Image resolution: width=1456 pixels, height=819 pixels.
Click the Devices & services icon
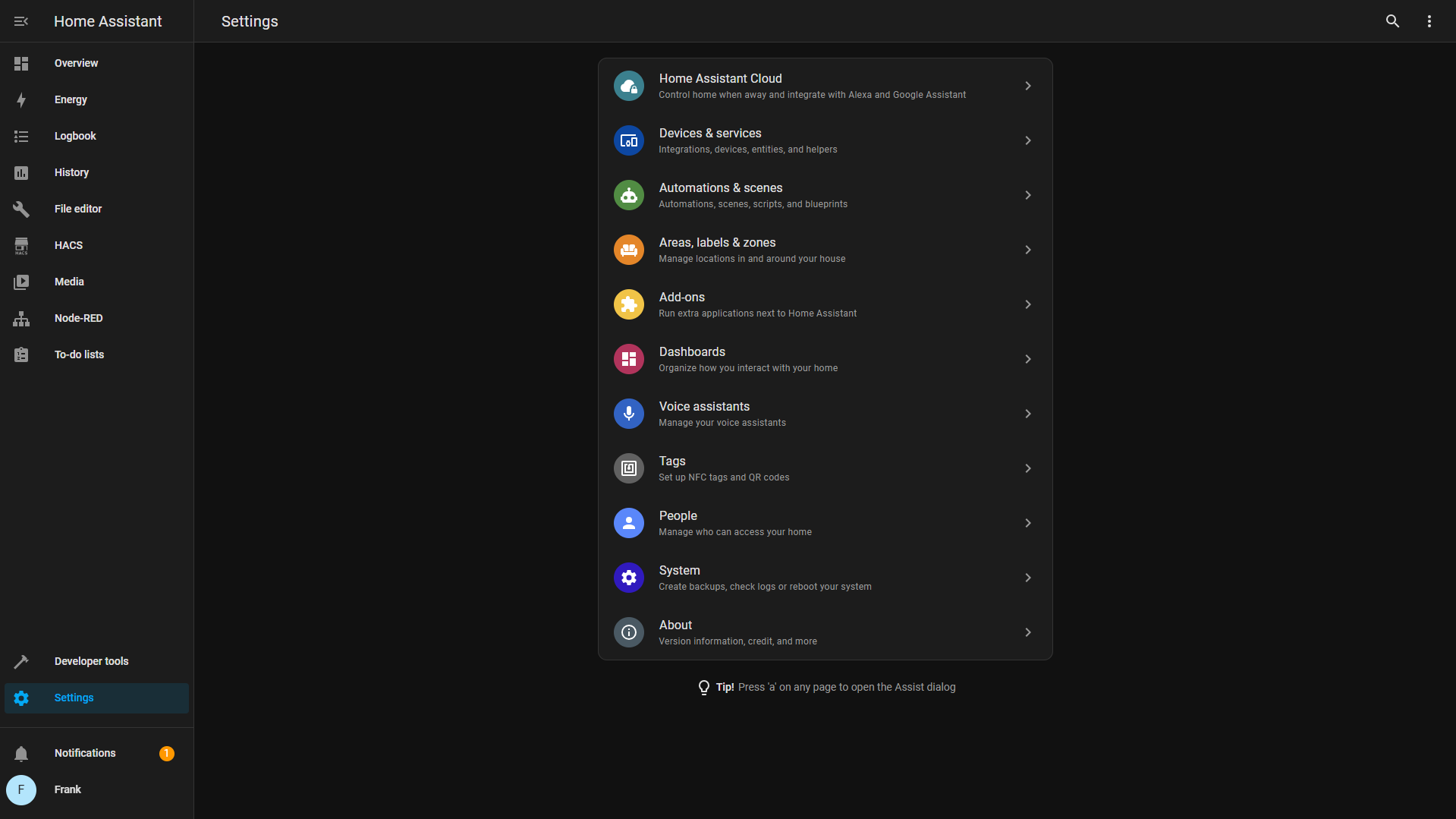point(629,140)
